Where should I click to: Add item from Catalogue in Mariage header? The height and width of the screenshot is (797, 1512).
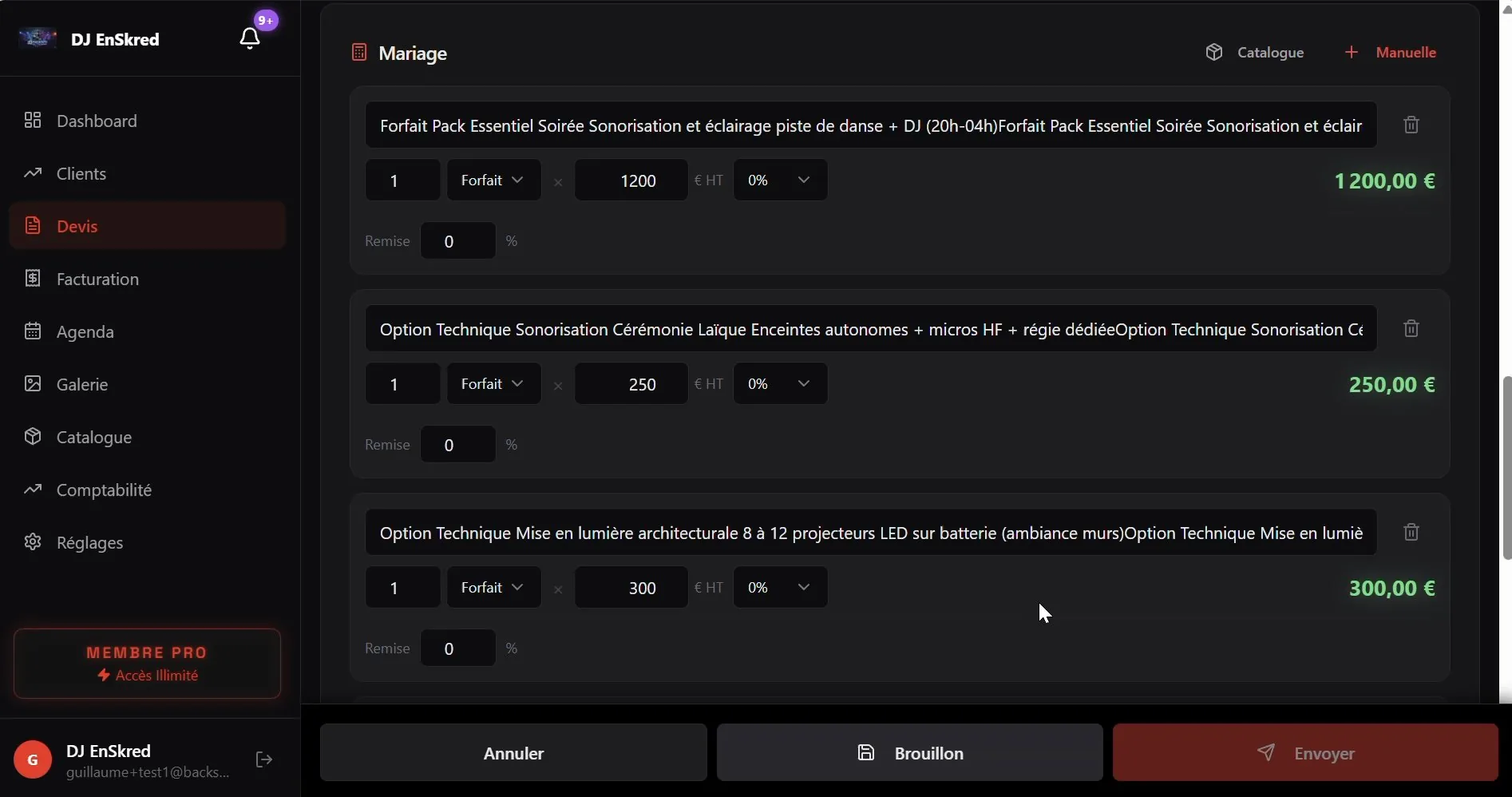[x=1255, y=53]
